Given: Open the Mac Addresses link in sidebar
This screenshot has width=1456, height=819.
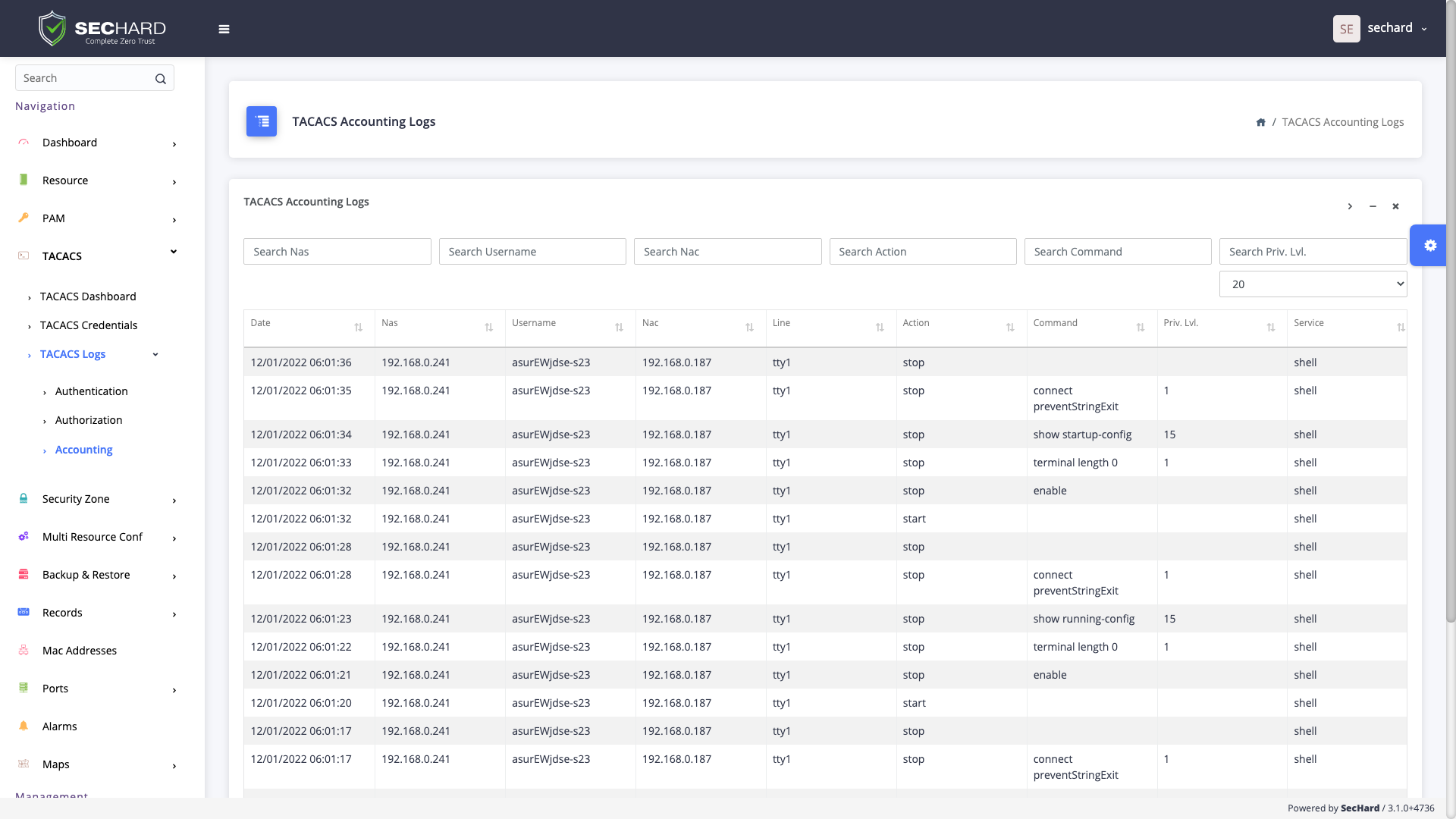Looking at the screenshot, I should click(80, 651).
